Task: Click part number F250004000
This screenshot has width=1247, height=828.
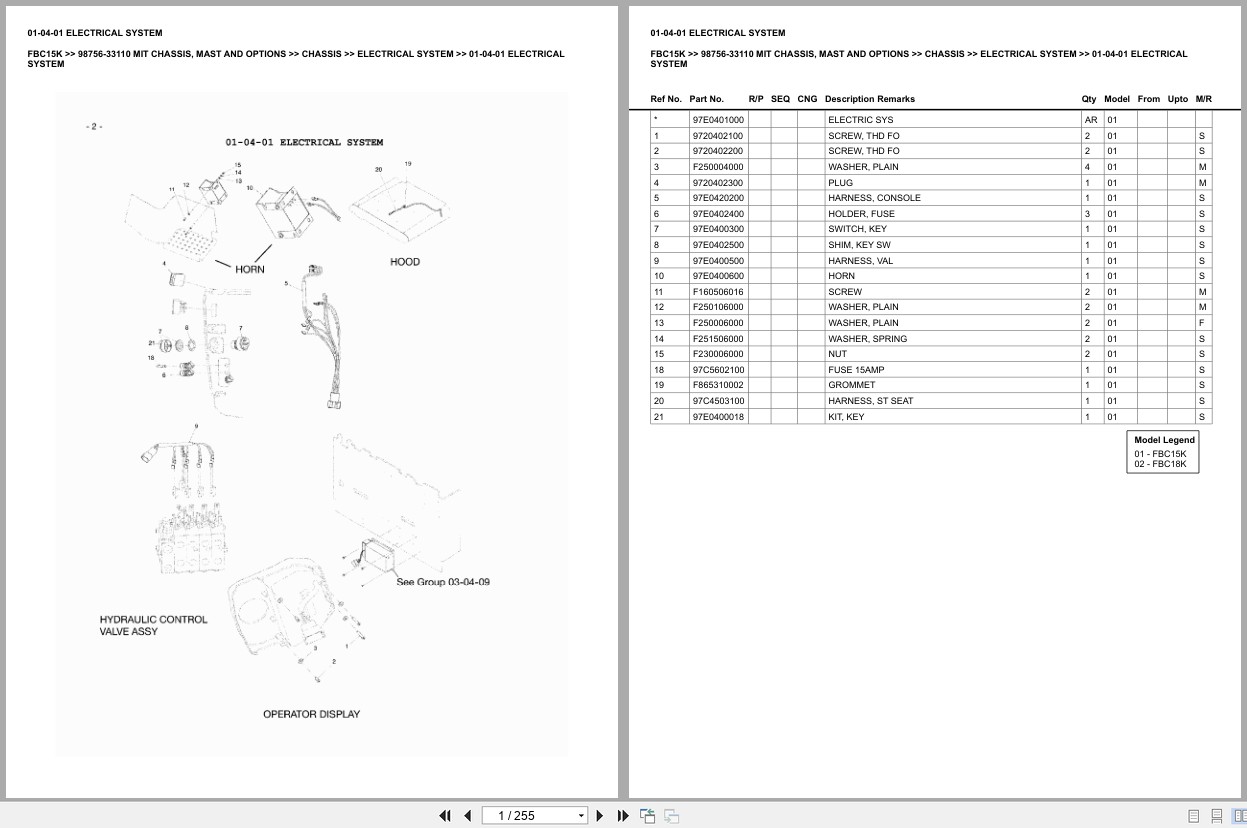Action: tap(718, 167)
